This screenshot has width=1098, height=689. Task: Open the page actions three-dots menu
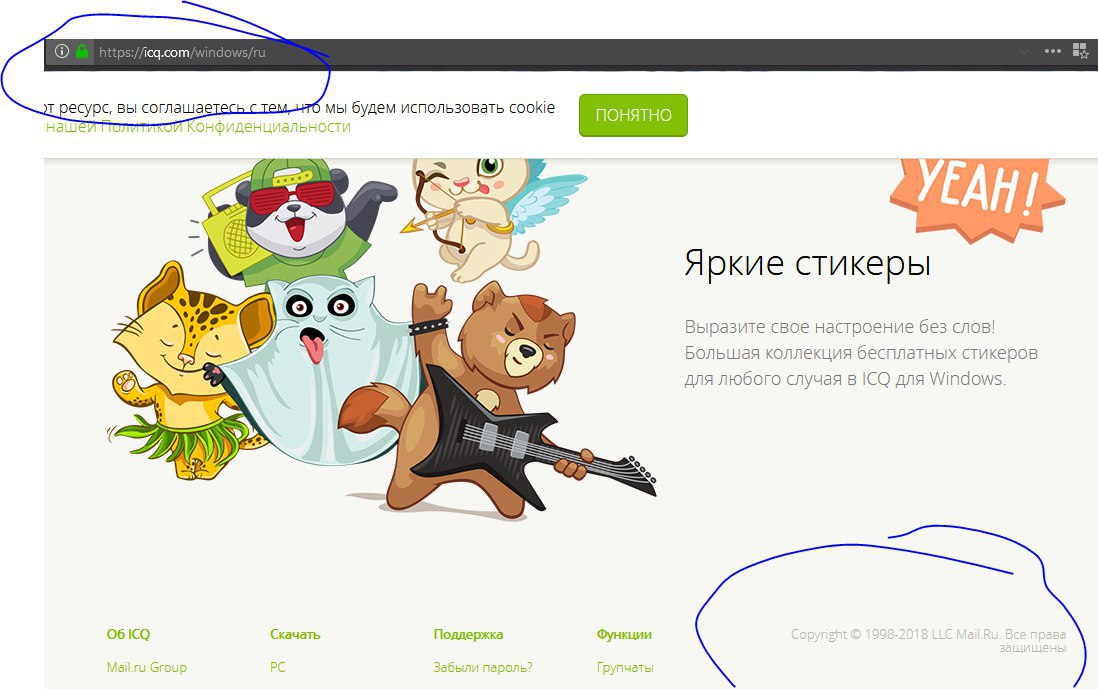[1052, 51]
